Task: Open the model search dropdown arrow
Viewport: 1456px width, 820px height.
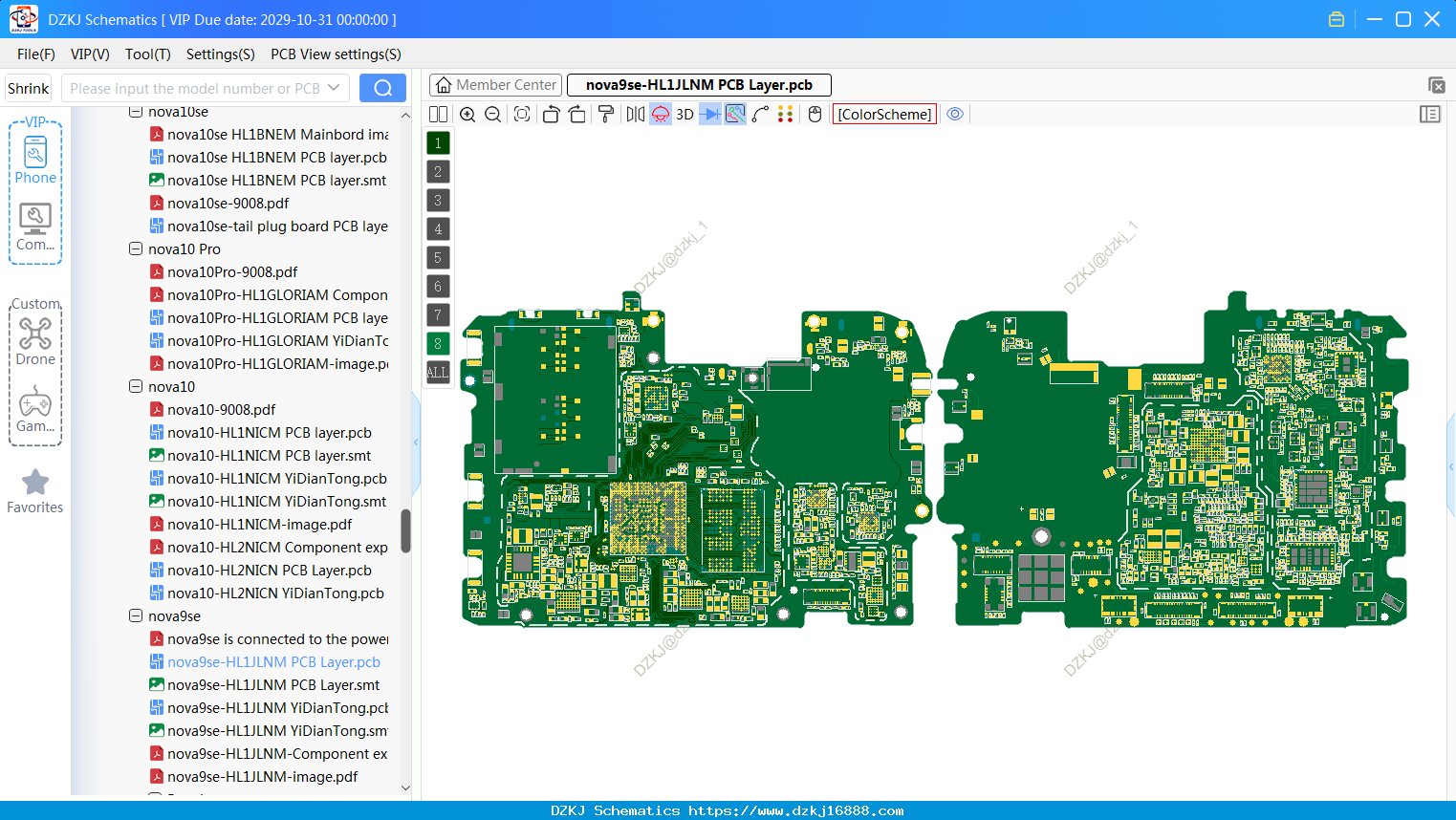Action: tap(335, 88)
